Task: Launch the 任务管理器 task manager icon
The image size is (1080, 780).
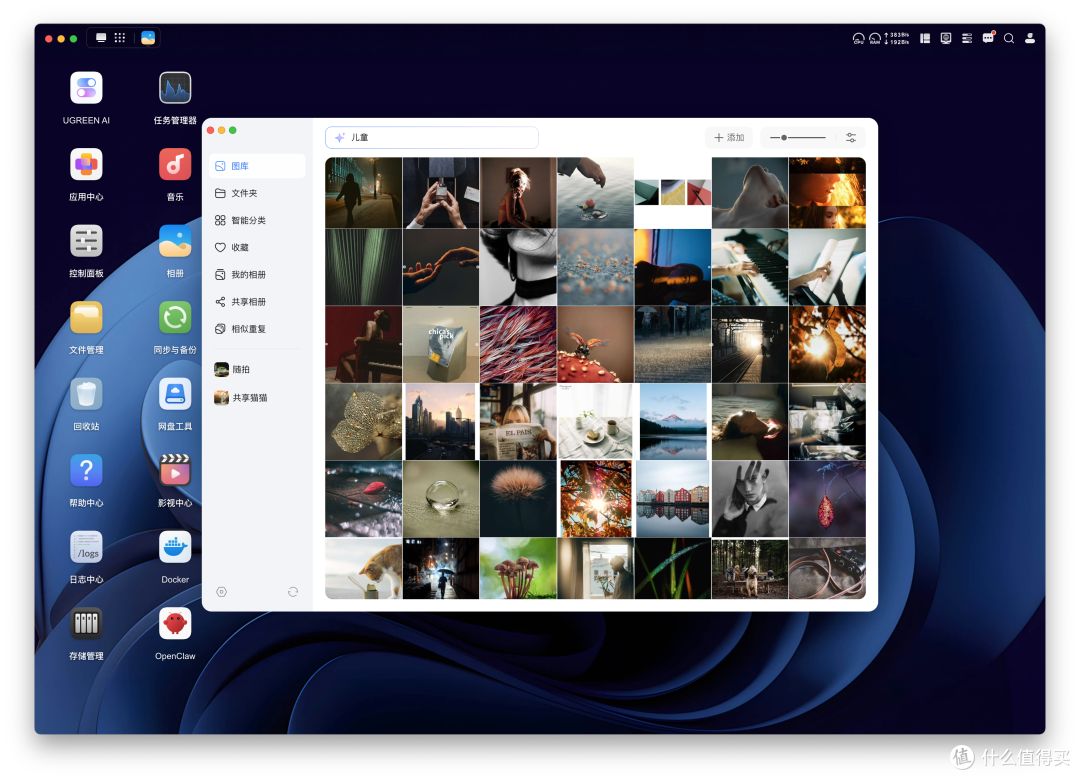Action: pyautogui.click(x=175, y=89)
